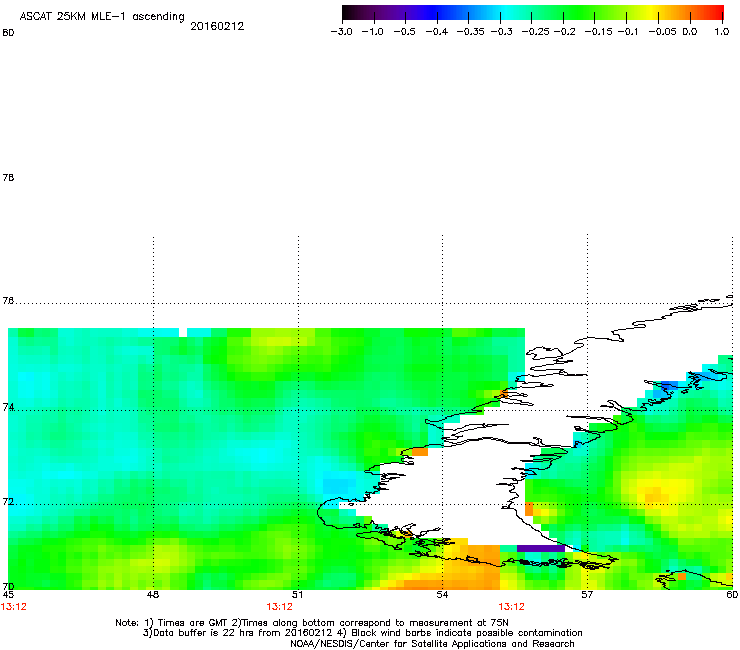
Task: Click the latitude label 76
Action: point(8,301)
